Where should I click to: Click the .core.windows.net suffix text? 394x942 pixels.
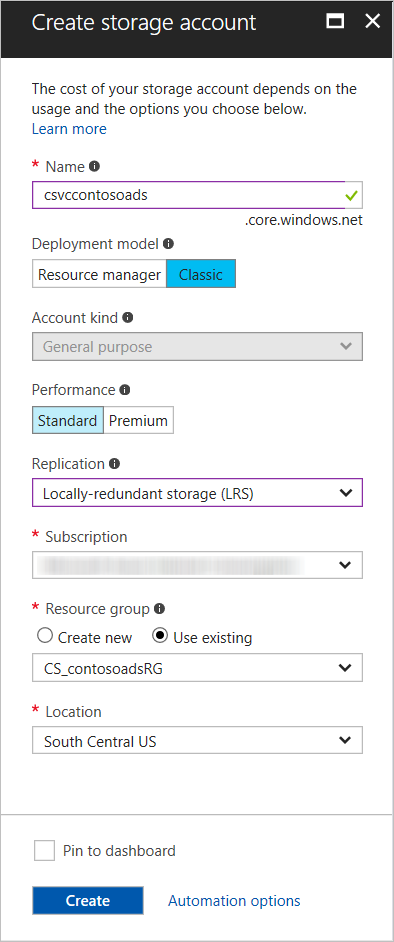tap(304, 220)
